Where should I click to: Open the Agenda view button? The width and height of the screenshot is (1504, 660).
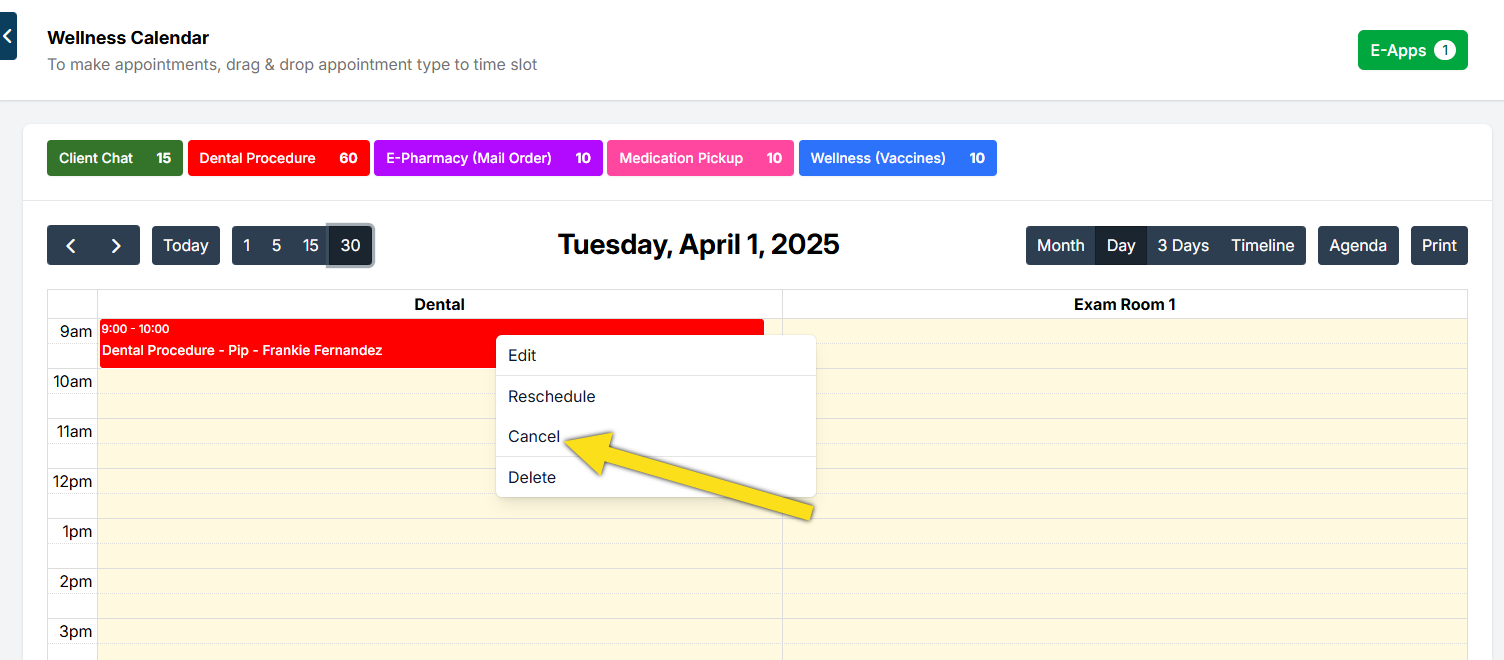click(x=1357, y=246)
